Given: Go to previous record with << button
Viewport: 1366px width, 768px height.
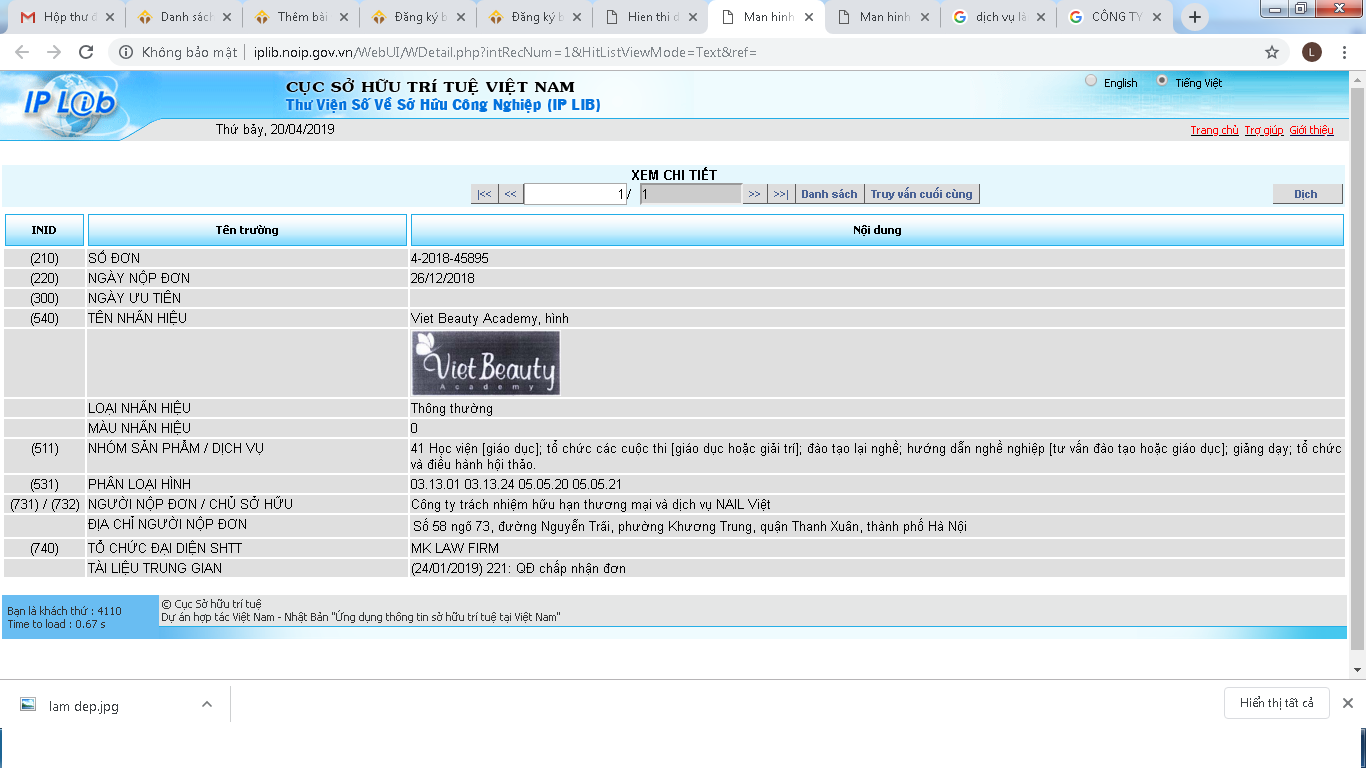Looking at the screenshot, I should pyautogui.click(x=510, y=194).
